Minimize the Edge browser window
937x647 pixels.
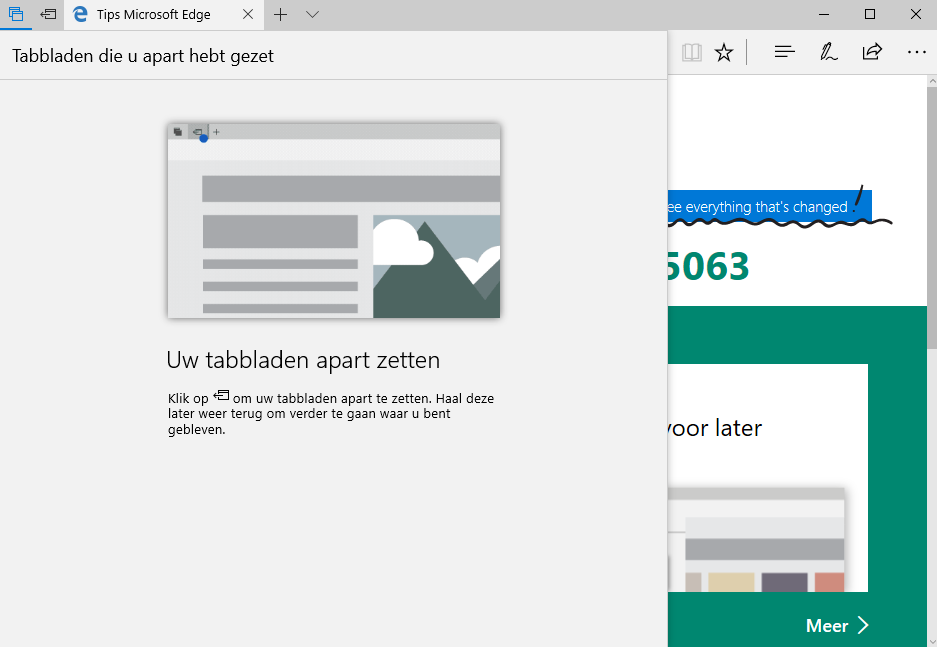pyautogui.click(x=824, y=14)
